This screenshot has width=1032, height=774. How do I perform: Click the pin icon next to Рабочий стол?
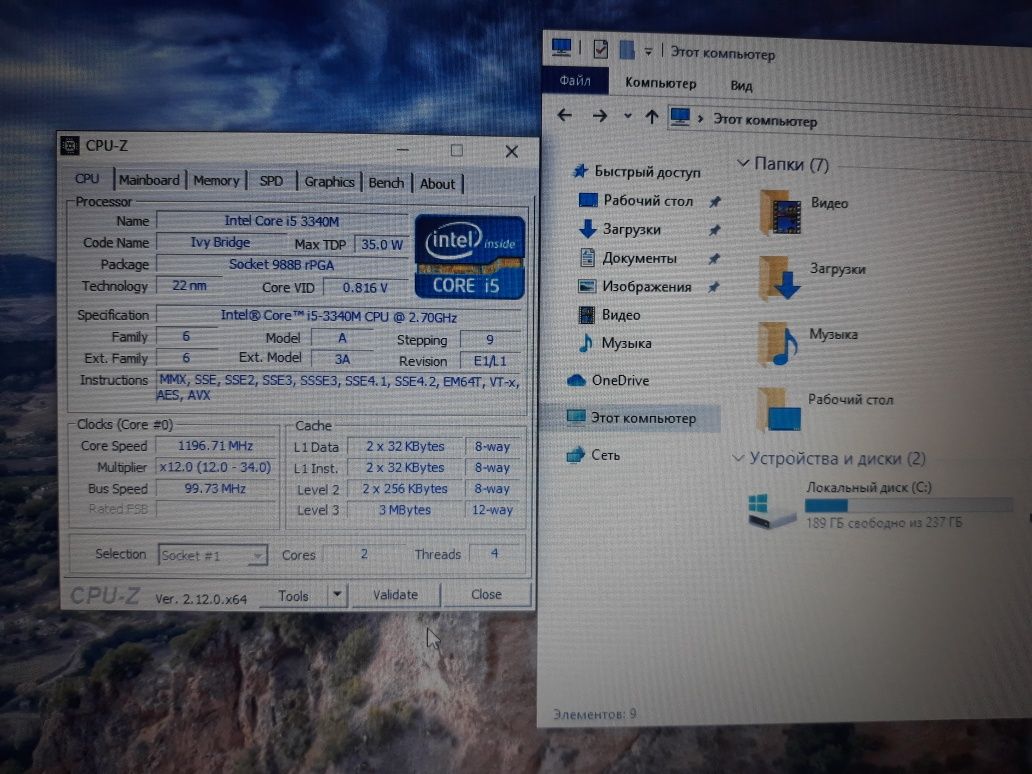(x=715, y=202)
